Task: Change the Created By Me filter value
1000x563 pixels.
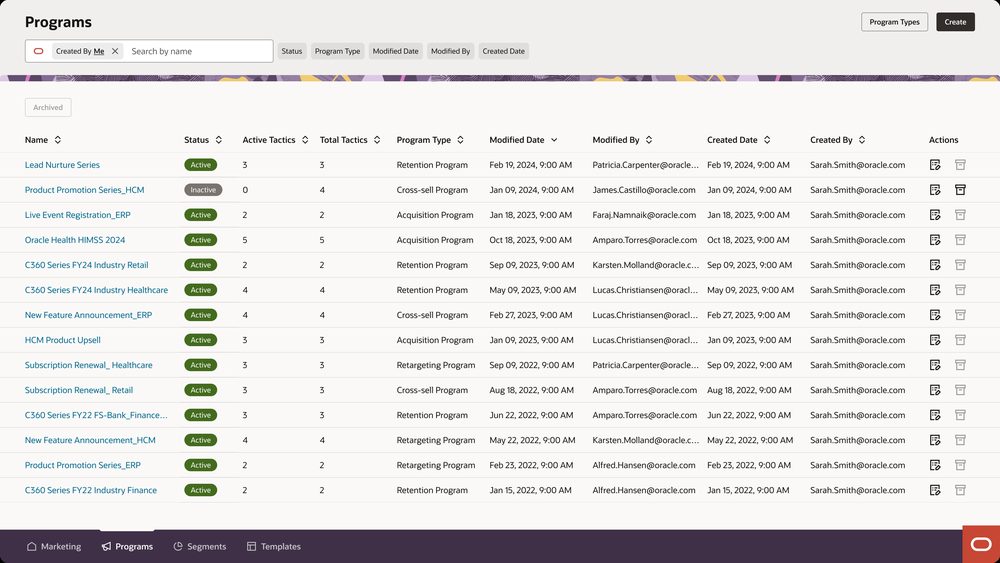Action: (99, 51)
